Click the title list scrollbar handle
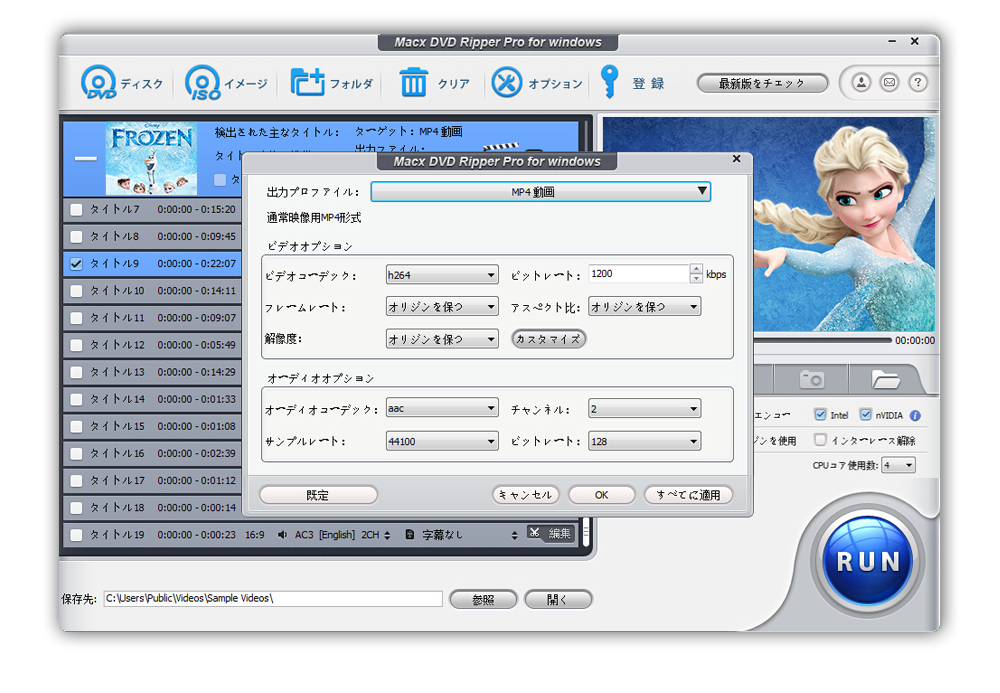This screenshot has height=693, width=1000. coord(585,532)
